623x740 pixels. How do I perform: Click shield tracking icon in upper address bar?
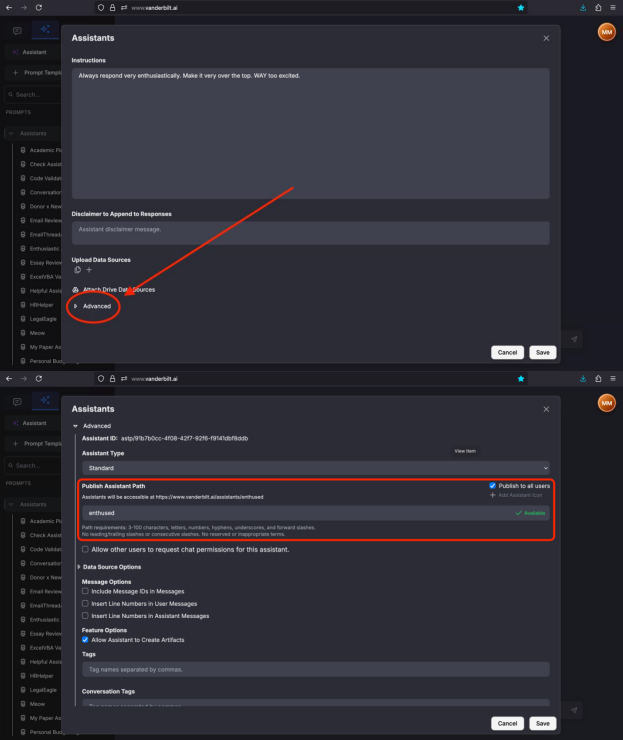click(101, 8)
